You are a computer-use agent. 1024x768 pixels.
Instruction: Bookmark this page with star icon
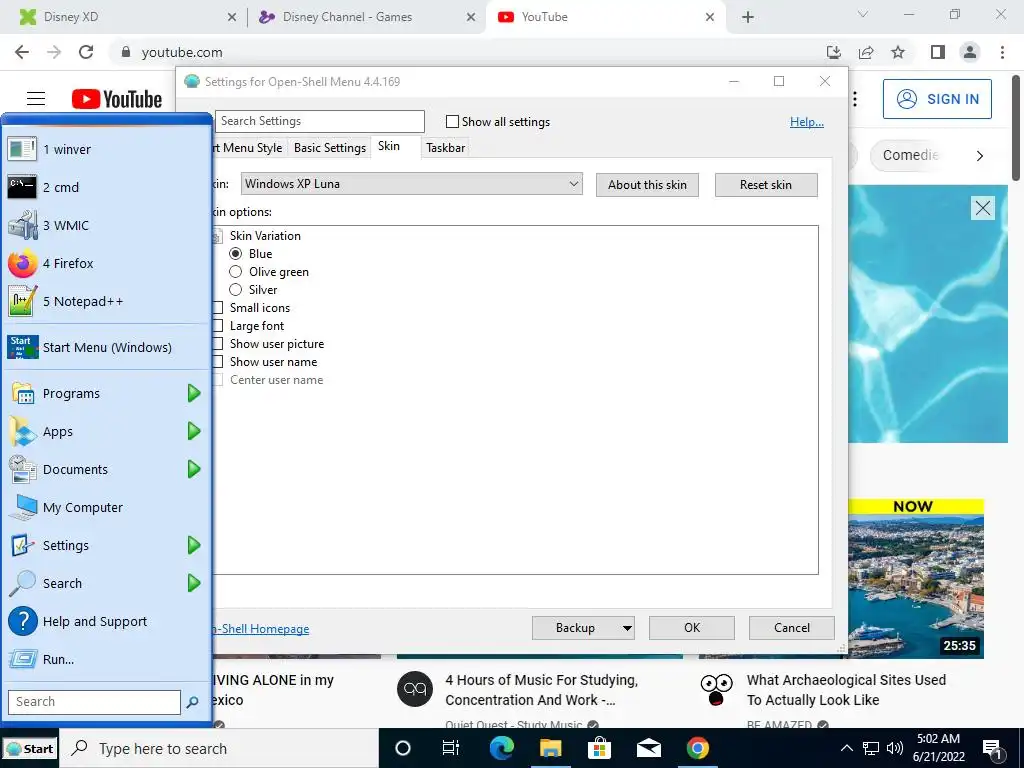point(899,52)
